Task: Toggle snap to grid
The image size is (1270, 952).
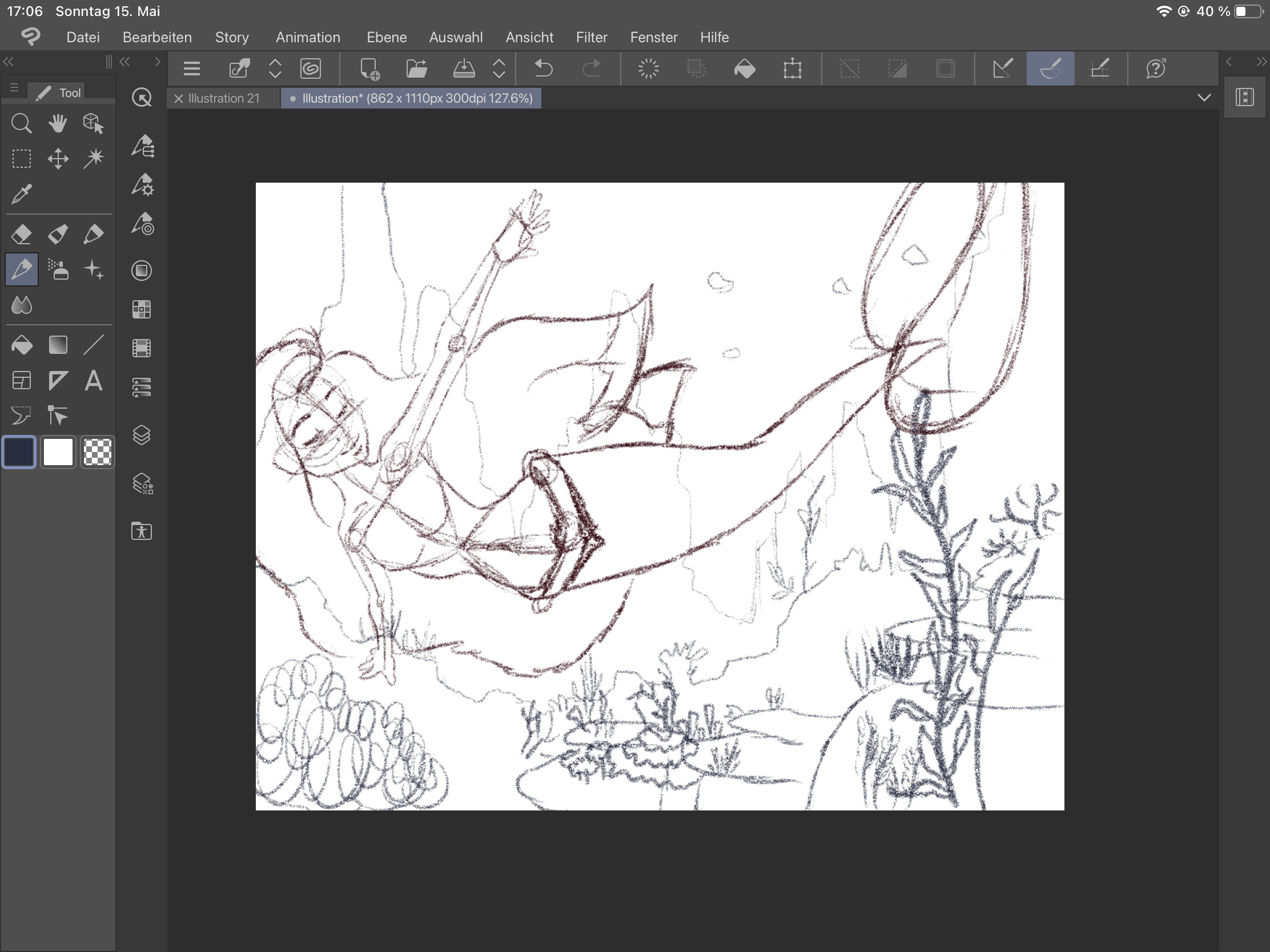Action: pos(1099,69)
